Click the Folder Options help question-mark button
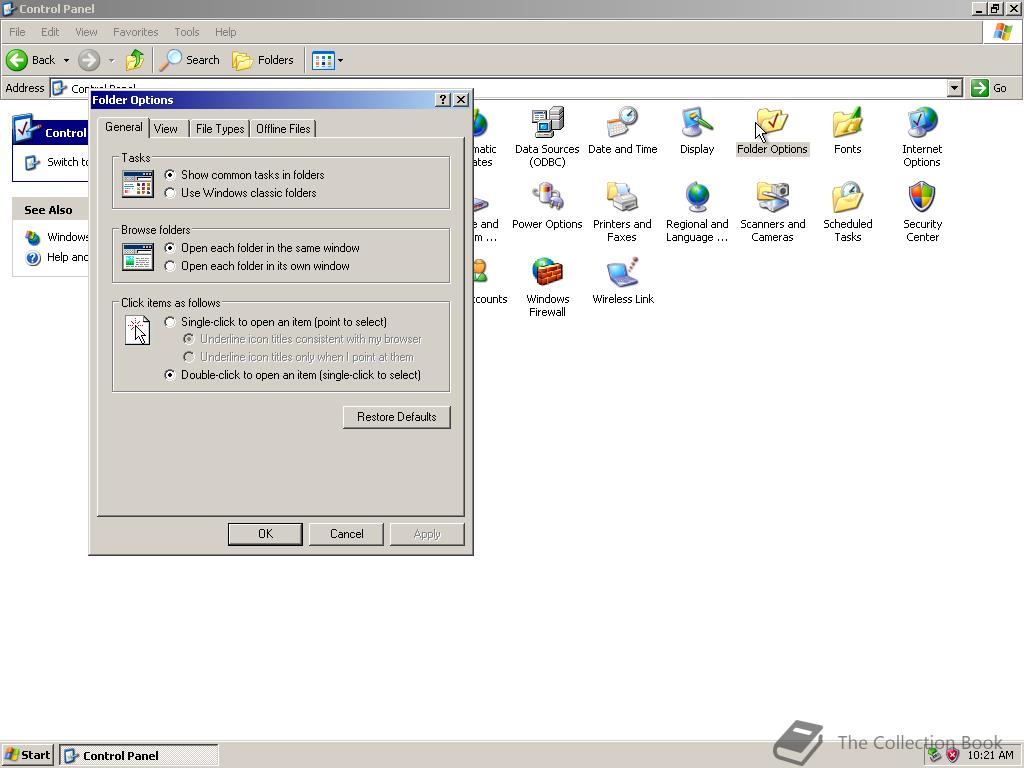Screen dimensions: 1024x768 [x=443, y=99]
